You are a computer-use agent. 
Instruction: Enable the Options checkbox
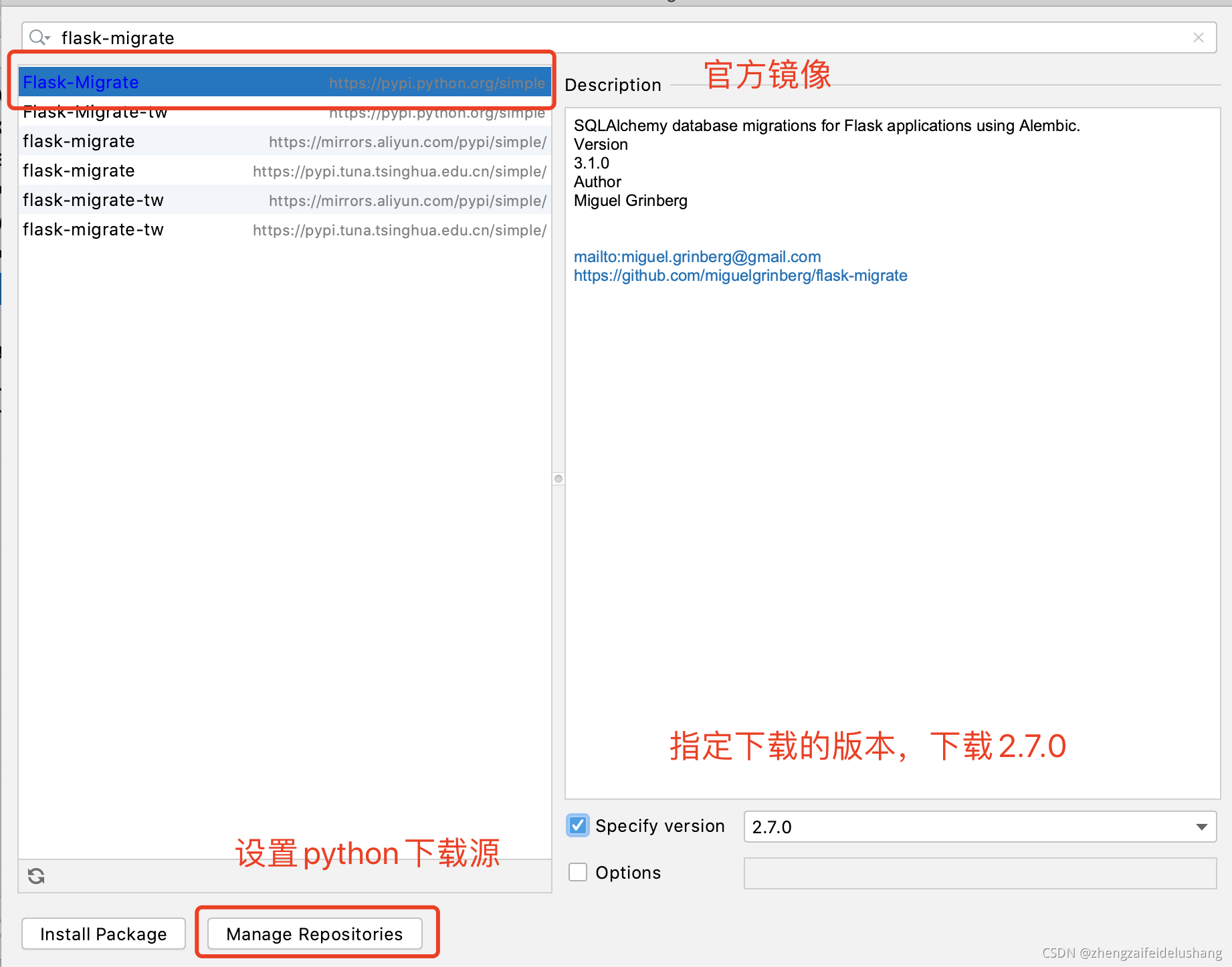point(578,872)
